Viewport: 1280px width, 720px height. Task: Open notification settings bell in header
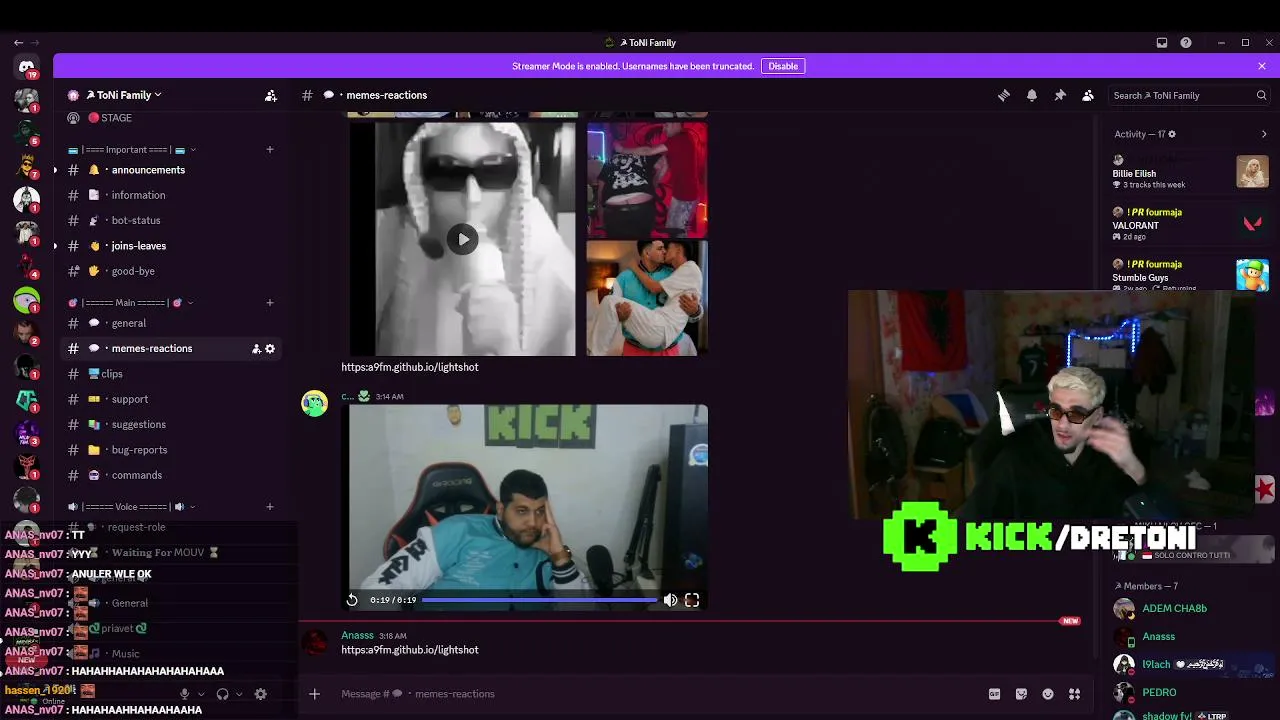(1032, 95)
